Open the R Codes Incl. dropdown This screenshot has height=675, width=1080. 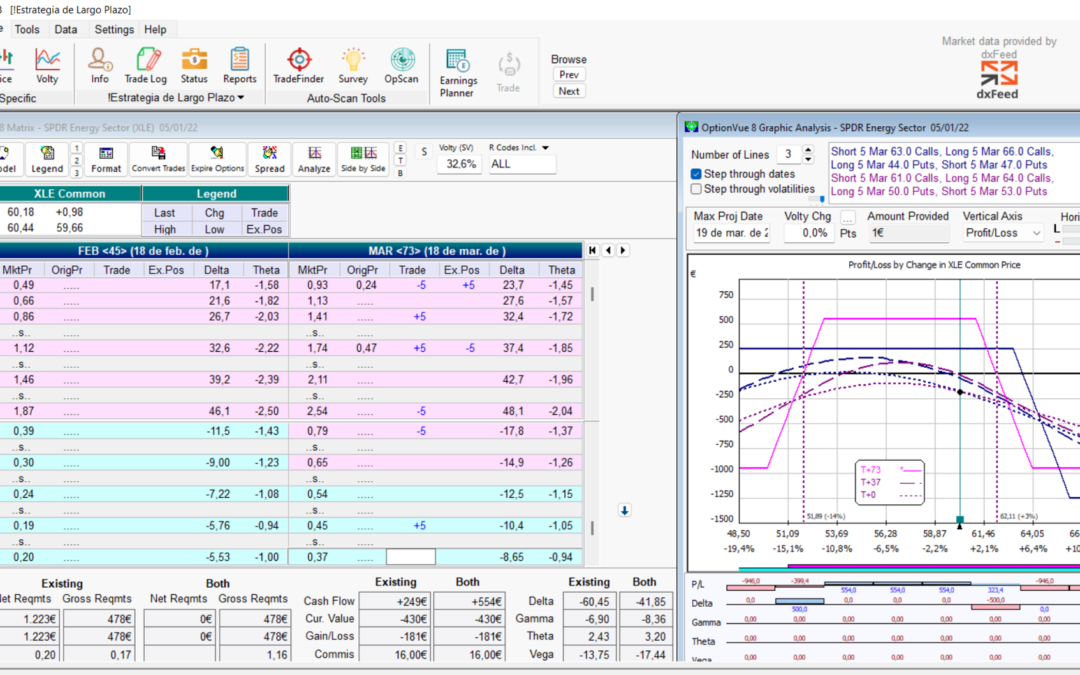[546, 147]
